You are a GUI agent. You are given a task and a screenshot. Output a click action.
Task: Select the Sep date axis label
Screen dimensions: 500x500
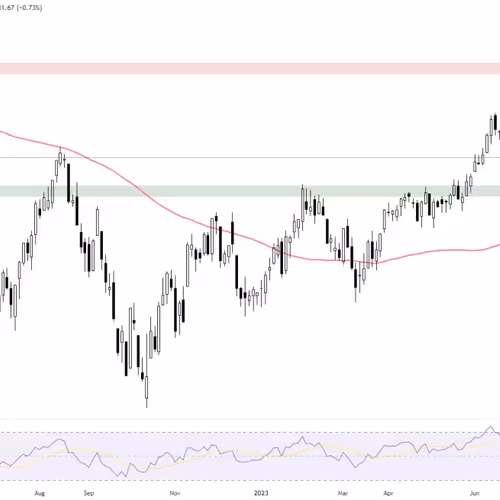89,493
